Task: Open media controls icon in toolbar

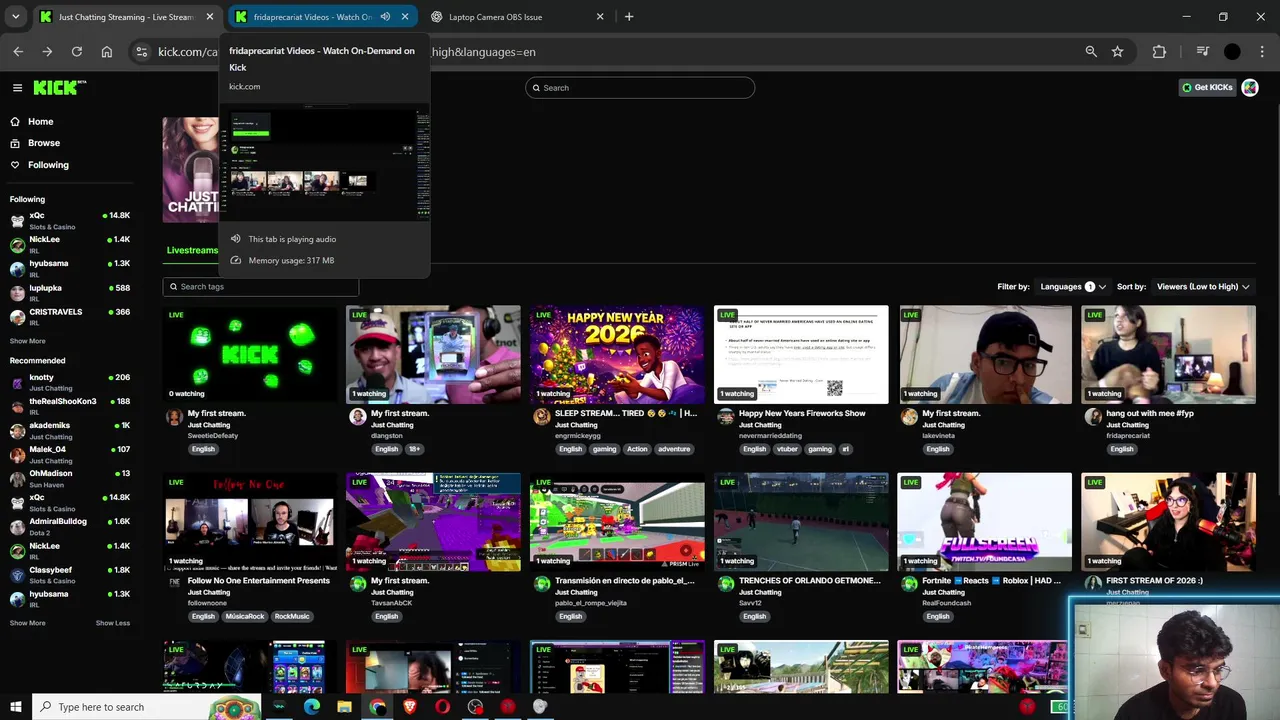Action: pyautogui.click(x=1203, y=52)
